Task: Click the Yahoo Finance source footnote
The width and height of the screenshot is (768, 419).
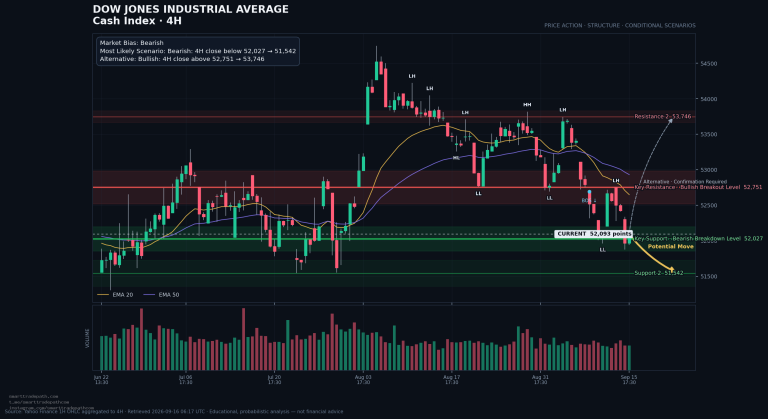Action: coord(174,412)
